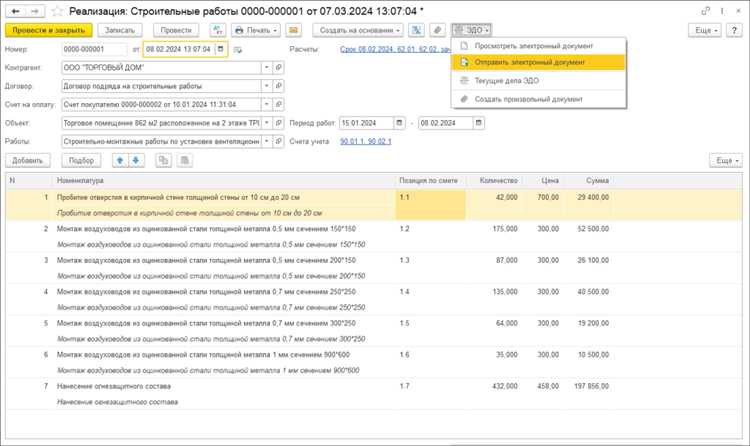
Task: Open the Дт/Кт postings icon
Action: [218, 30]
